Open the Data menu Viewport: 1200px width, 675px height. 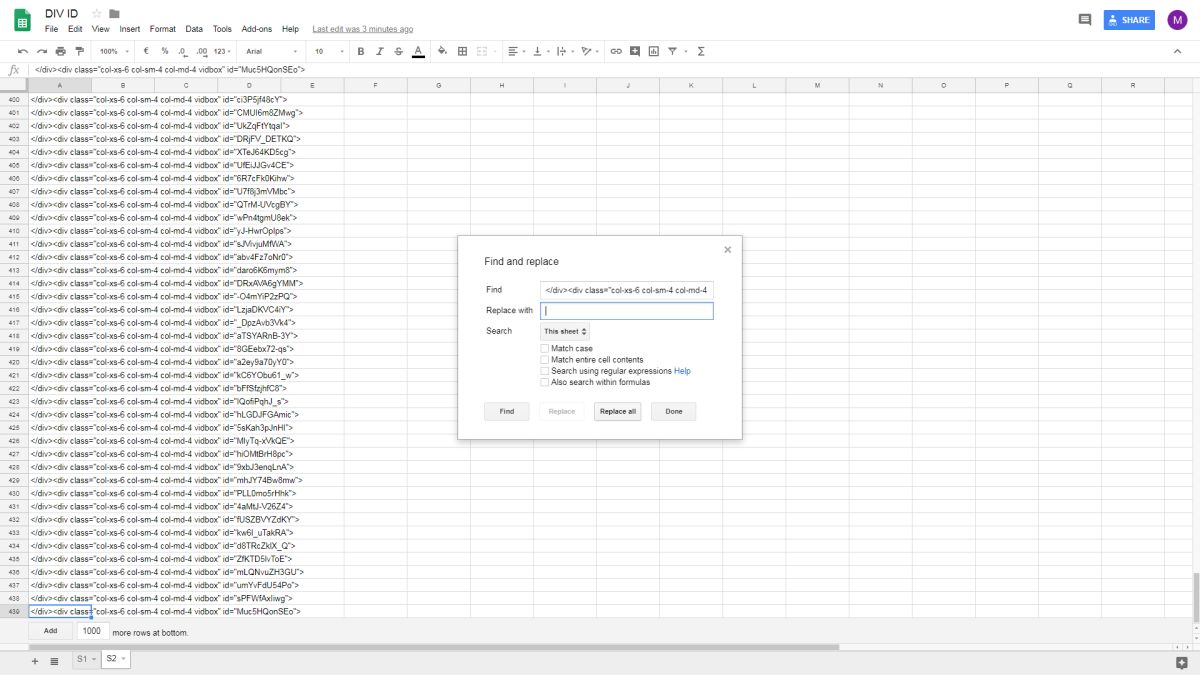point(194,29)
